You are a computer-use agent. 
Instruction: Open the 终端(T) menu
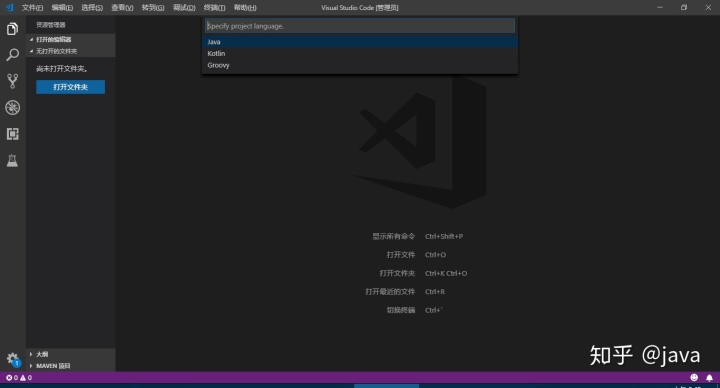click(x=214, y=8)
